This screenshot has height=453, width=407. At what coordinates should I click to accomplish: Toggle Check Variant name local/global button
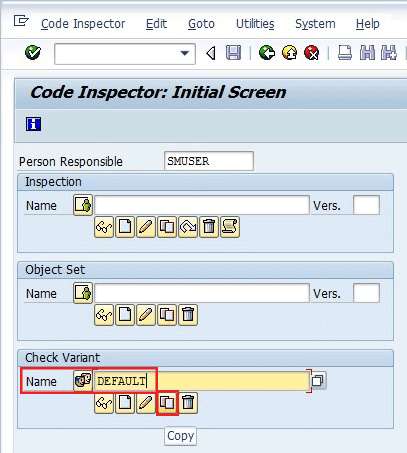(x=83, y=381)
